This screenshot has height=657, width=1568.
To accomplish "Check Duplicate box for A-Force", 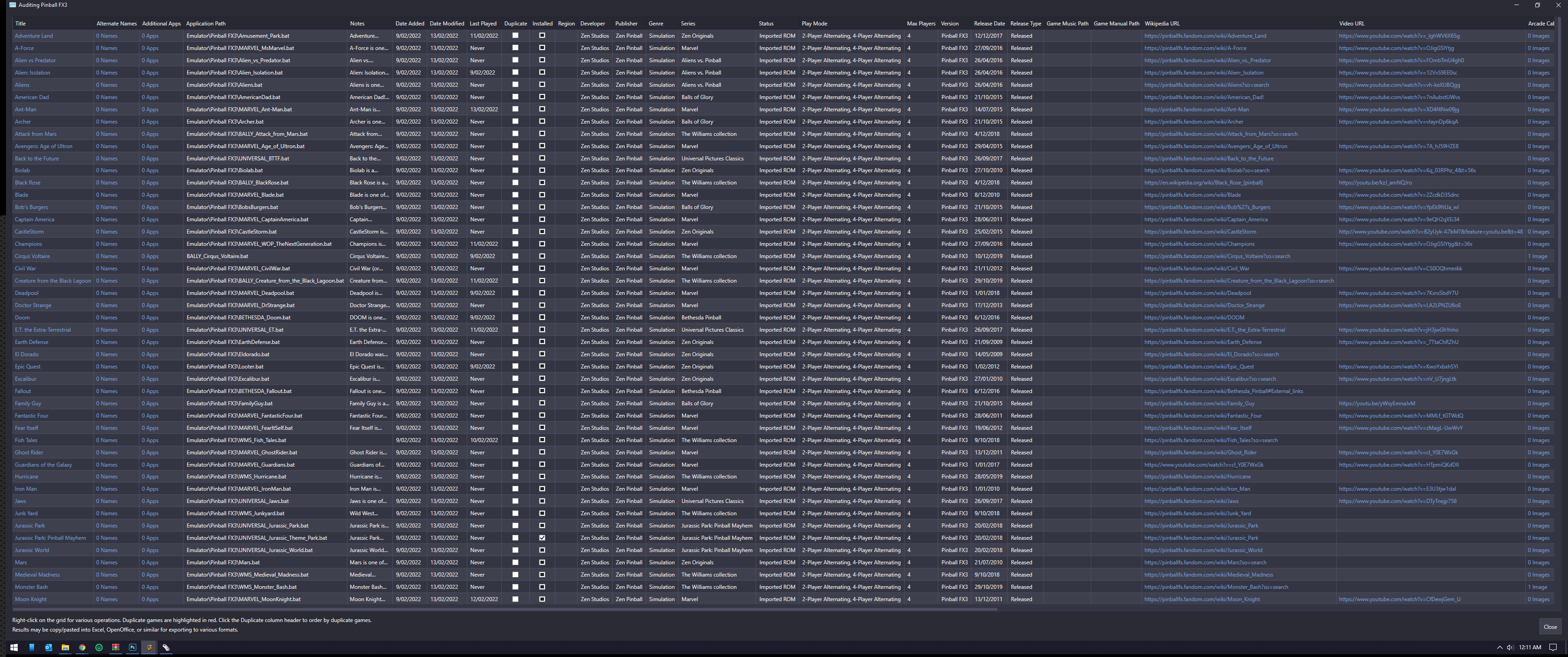I will coord(515,48).
